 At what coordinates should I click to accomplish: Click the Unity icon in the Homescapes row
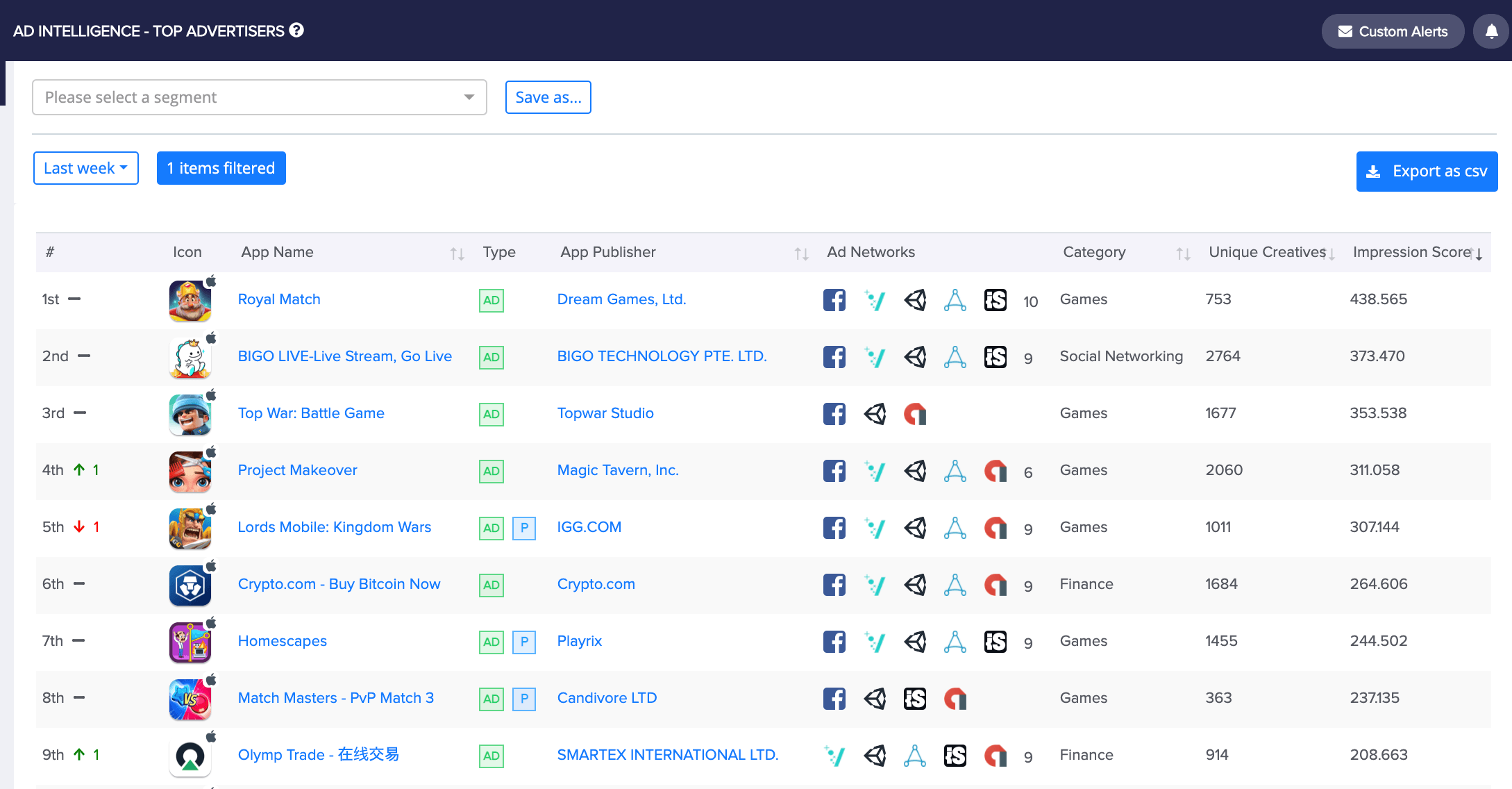tap(915, 642)
